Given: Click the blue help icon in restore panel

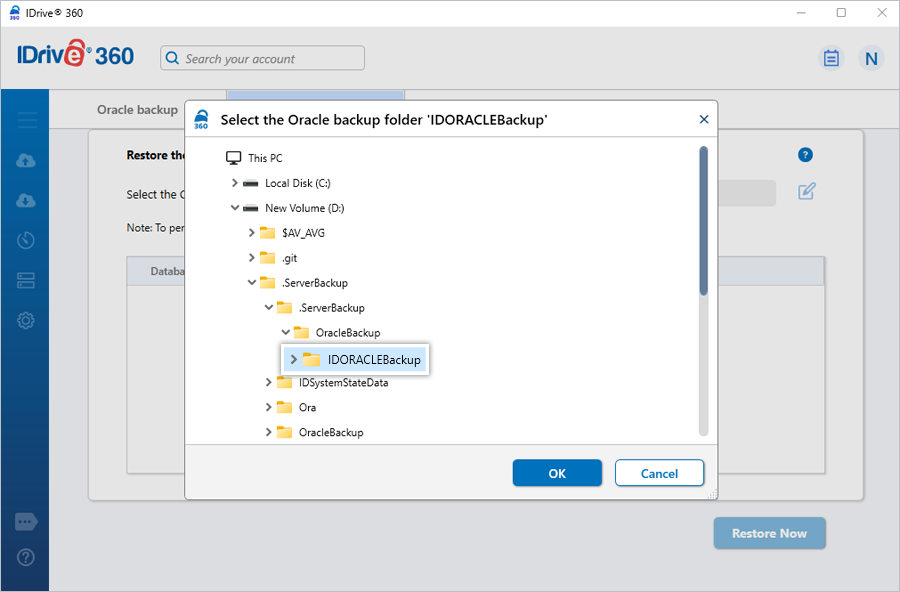Looking at the screenshot, I should (x=805, y=155).
